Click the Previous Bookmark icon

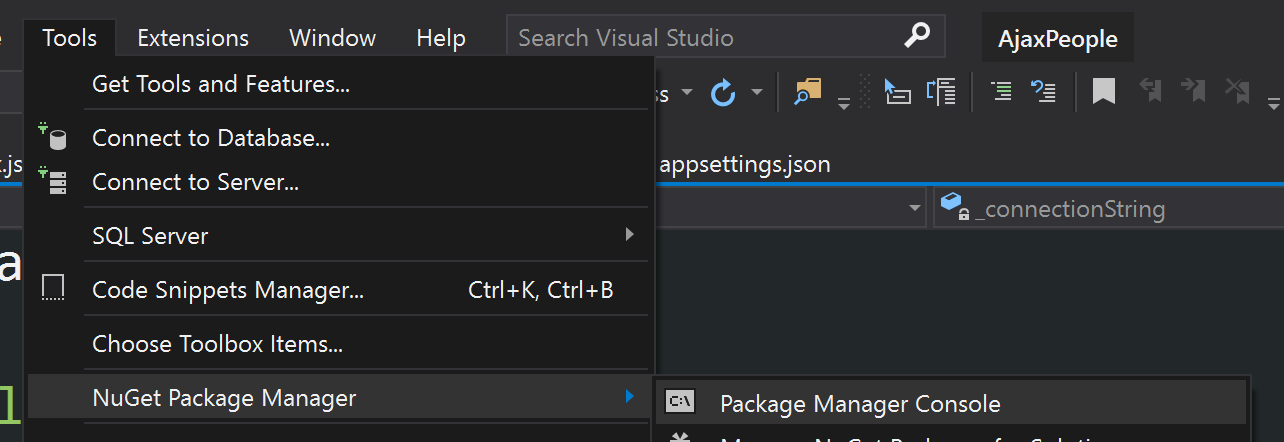pyautogui.click(x=1152, y=91)
